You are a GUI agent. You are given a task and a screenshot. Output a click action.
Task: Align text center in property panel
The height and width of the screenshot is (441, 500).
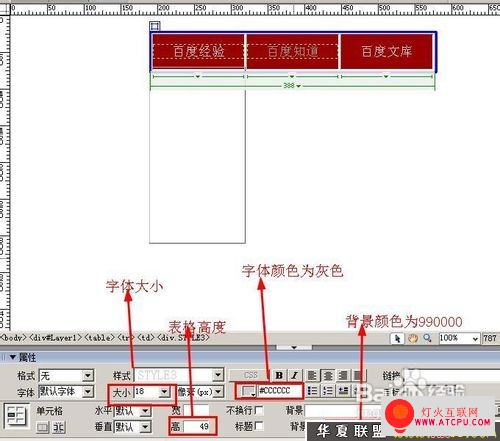(328, 376)
